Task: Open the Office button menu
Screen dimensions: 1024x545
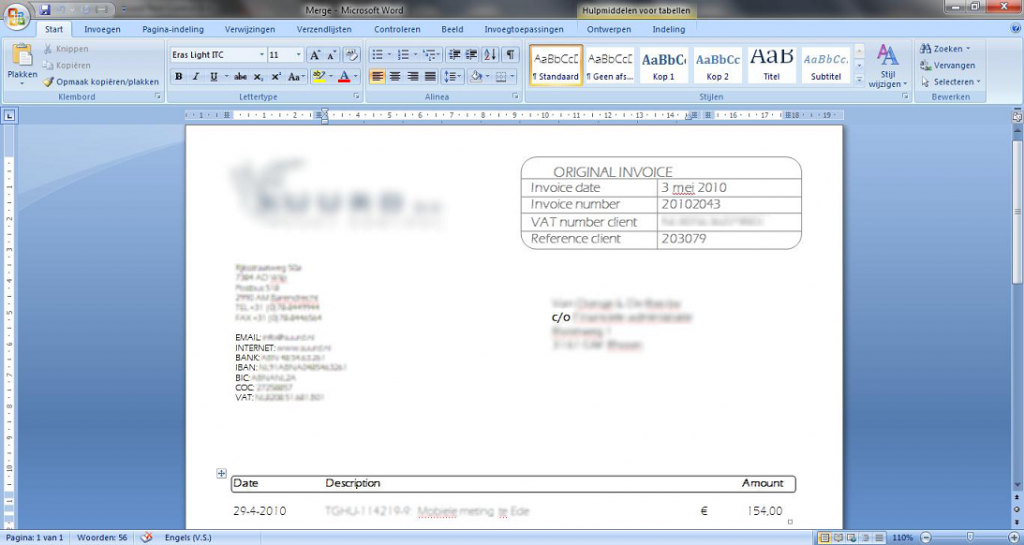Action: (17, 15)
